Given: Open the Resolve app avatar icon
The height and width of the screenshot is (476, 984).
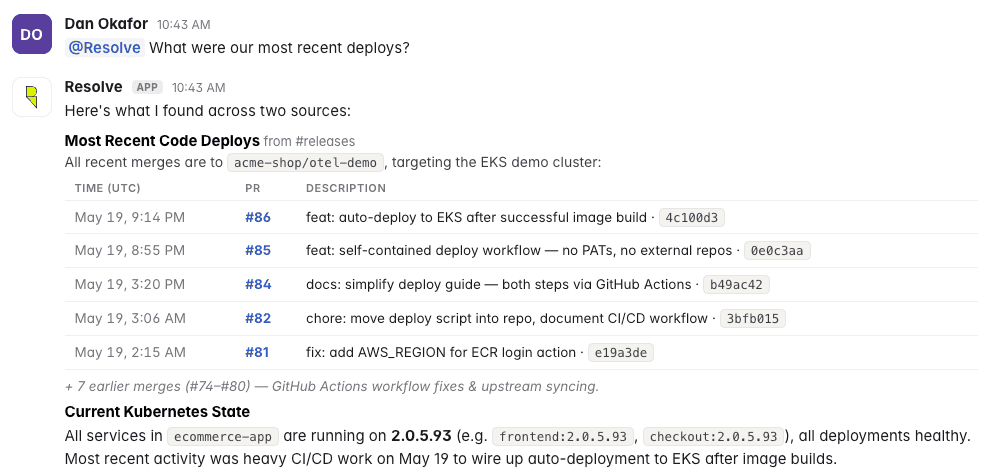Looking at the screenshot, I should [x=31, y=97].
